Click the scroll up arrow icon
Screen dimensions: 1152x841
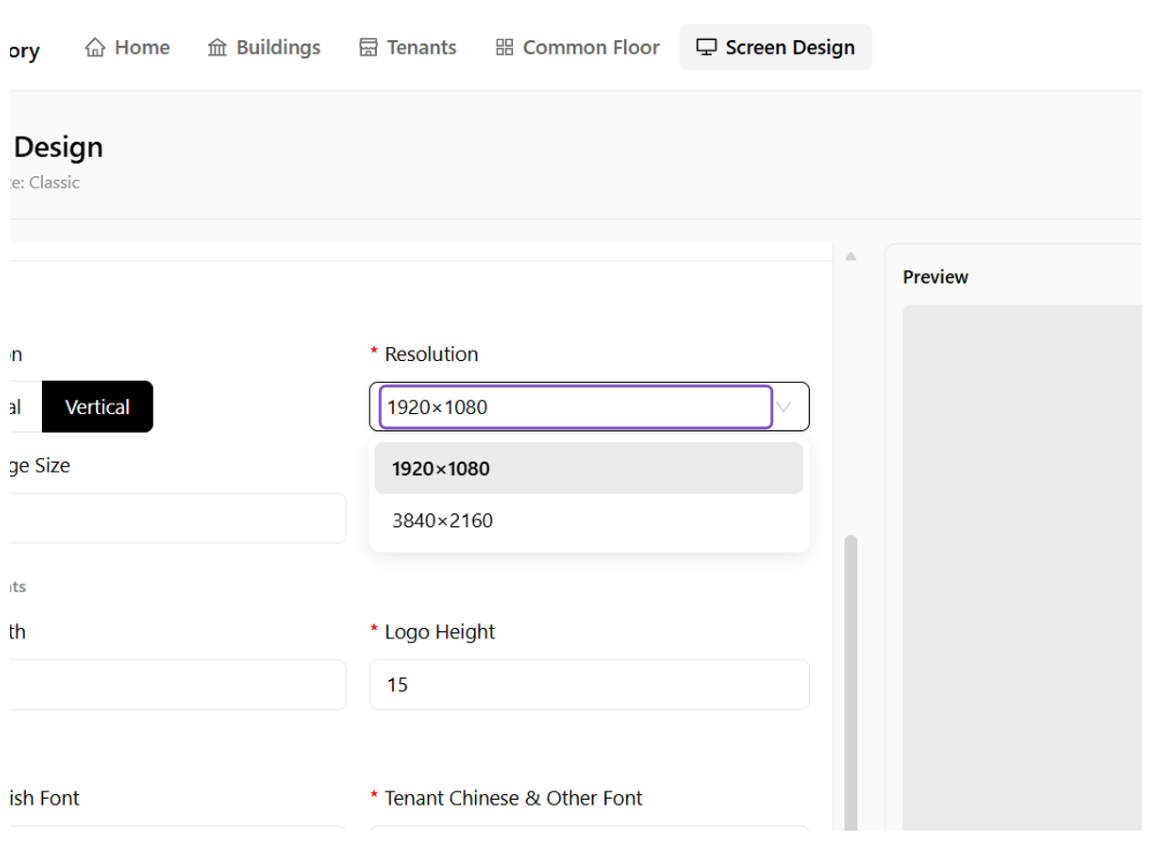(x=851, y=257)
